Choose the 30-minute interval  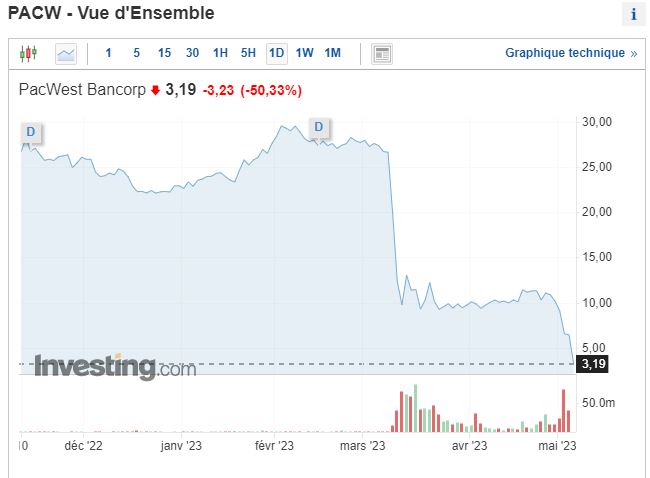192,53
